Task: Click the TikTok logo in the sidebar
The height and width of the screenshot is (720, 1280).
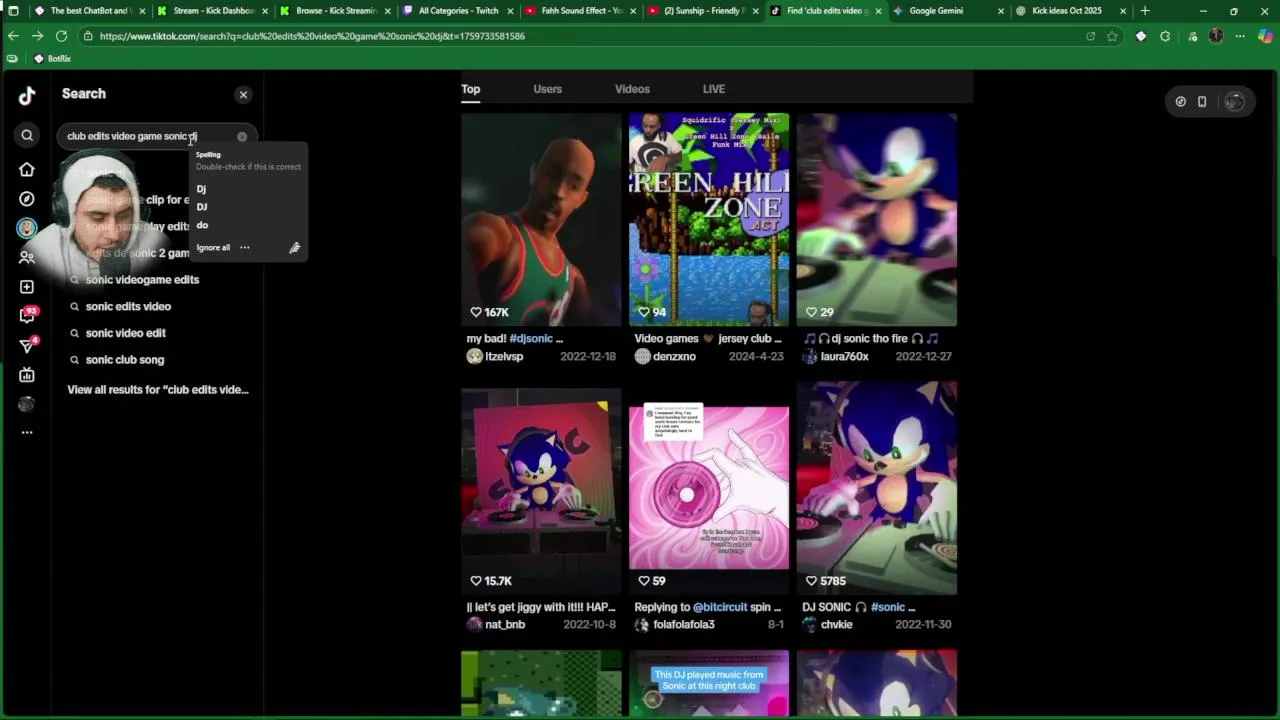Action: (27, 95)
